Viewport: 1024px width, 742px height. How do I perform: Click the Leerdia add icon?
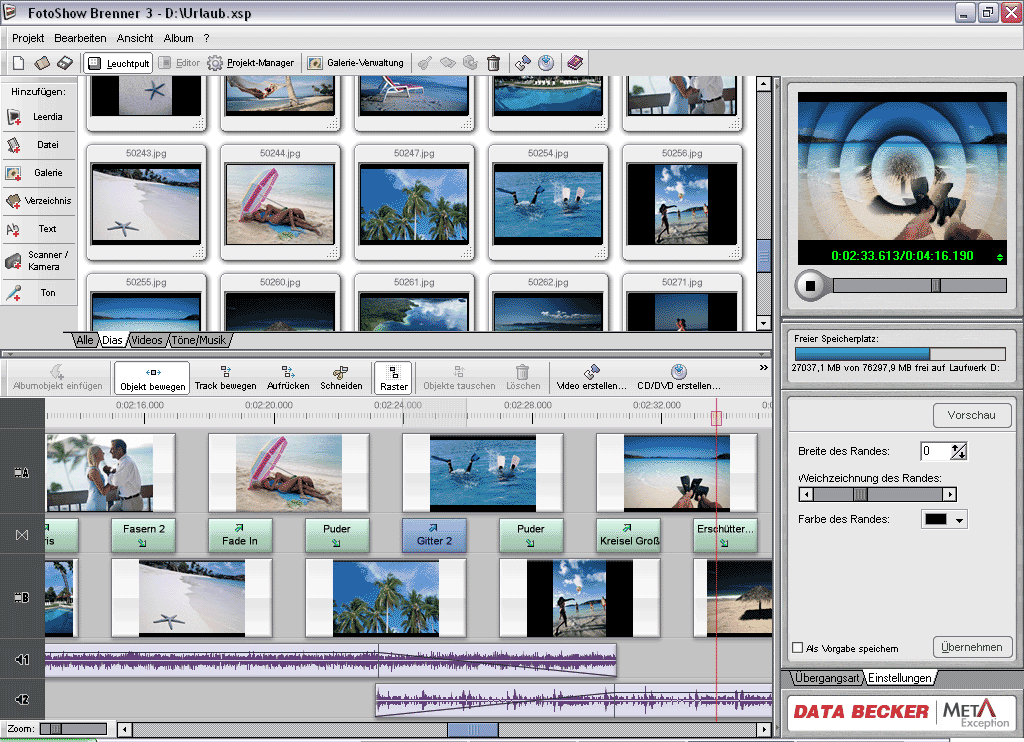pos(14,117)
